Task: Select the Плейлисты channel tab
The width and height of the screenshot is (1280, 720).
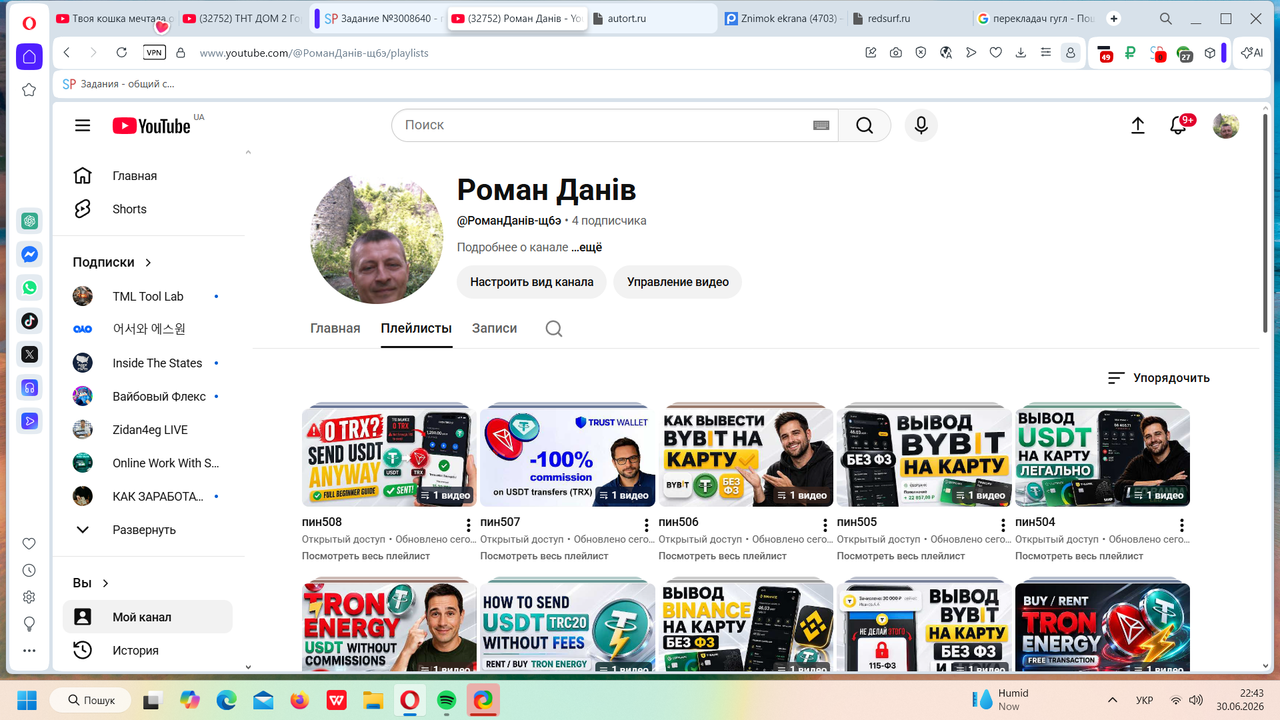Action: (x=416, y=328)
